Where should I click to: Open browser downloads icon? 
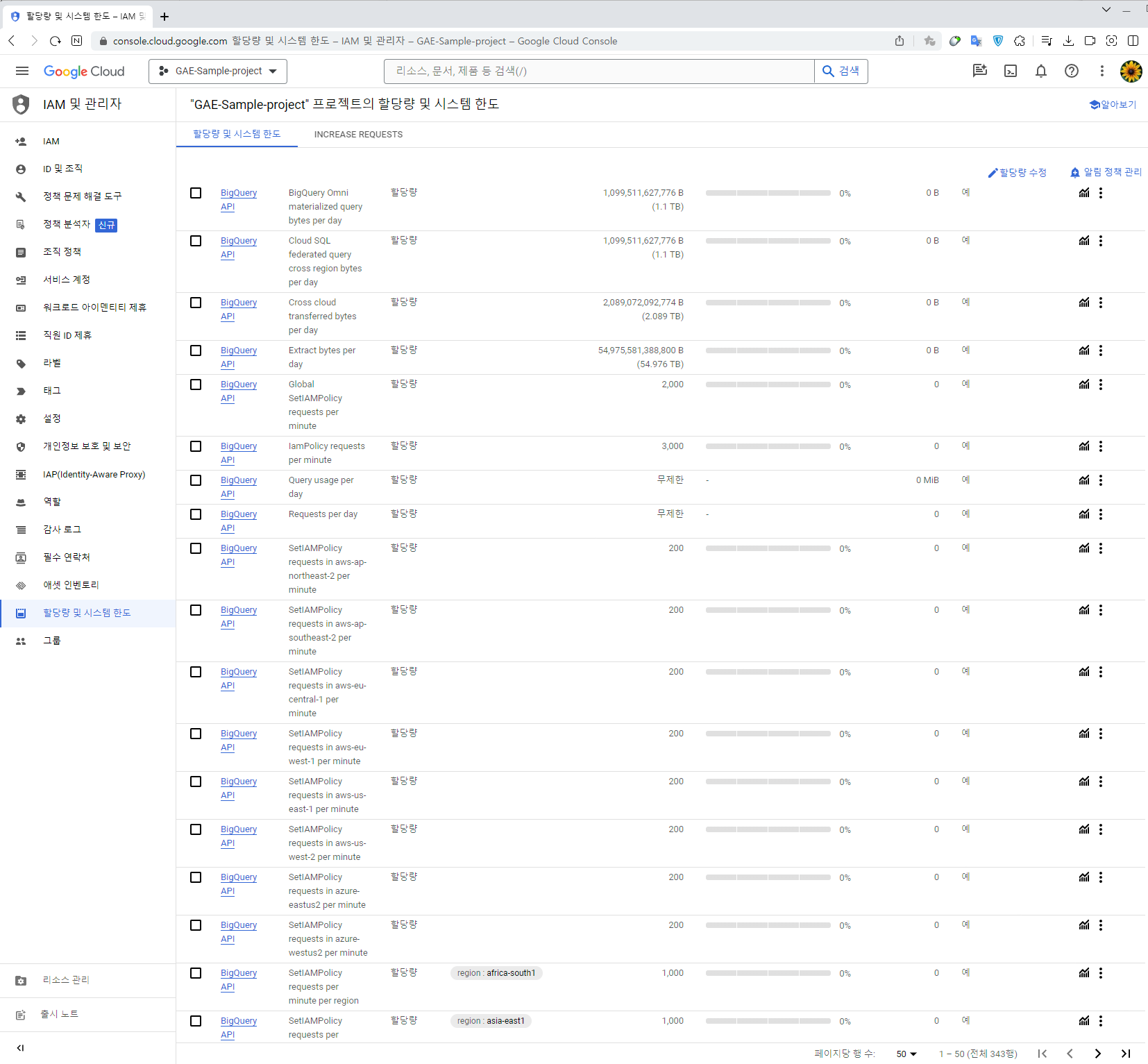(1068, 41)
